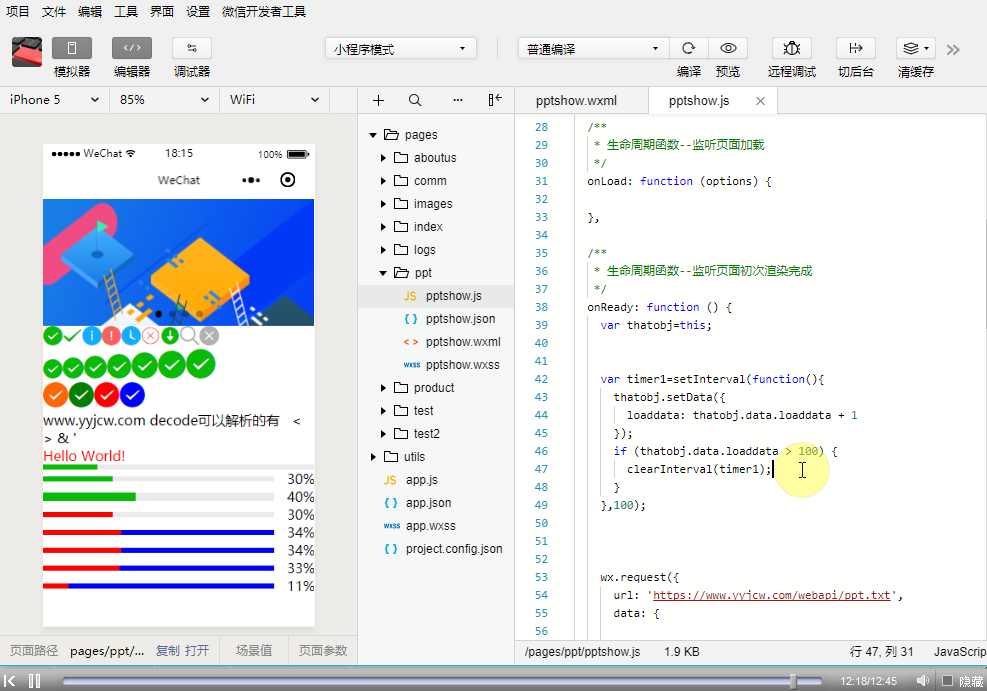Open remote debug (远程调试) bug icon
This screenshot has height=691, width=987.
(x=791, y=48)
